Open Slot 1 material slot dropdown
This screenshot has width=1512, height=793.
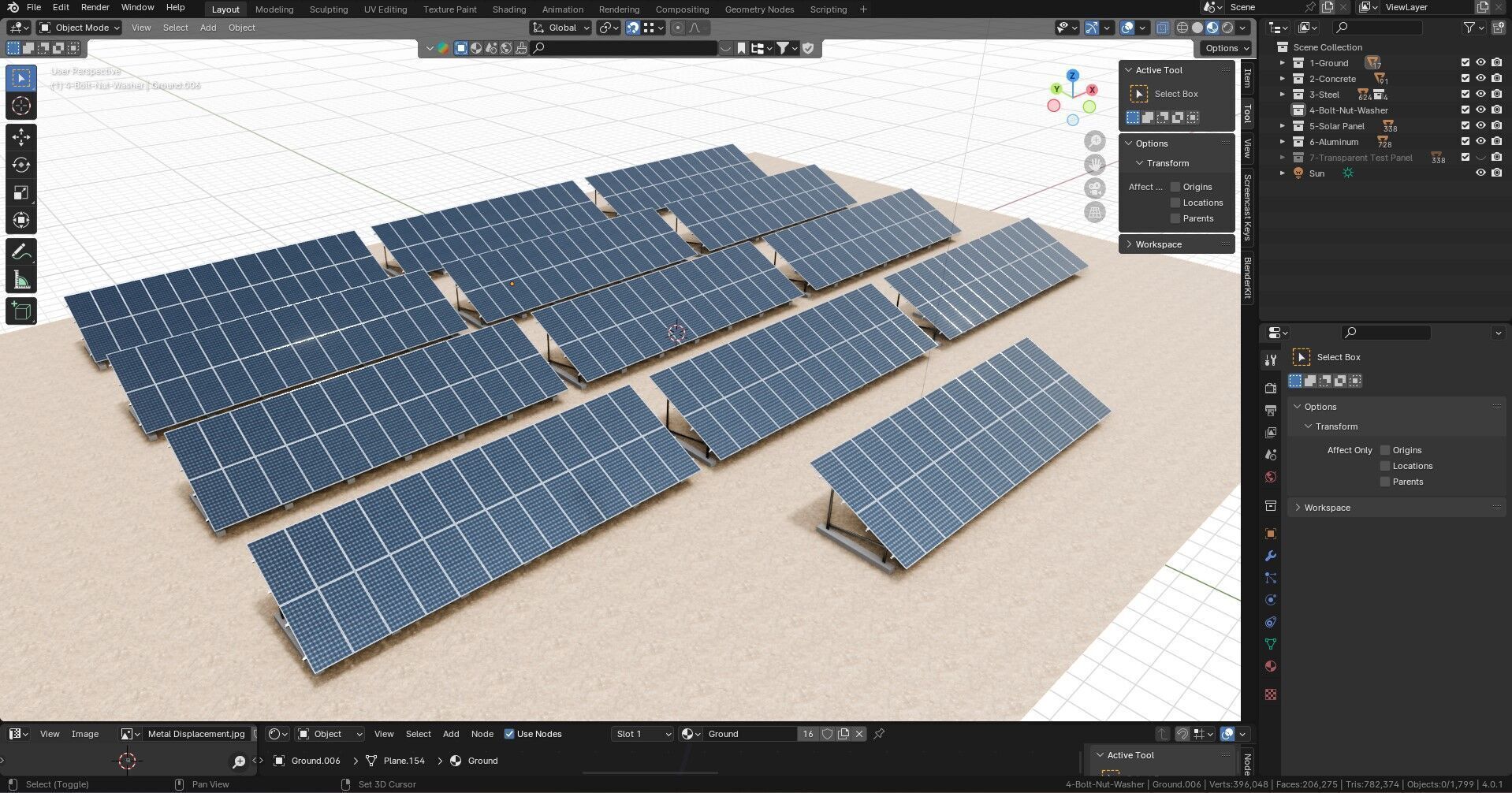tap(642, 734)
